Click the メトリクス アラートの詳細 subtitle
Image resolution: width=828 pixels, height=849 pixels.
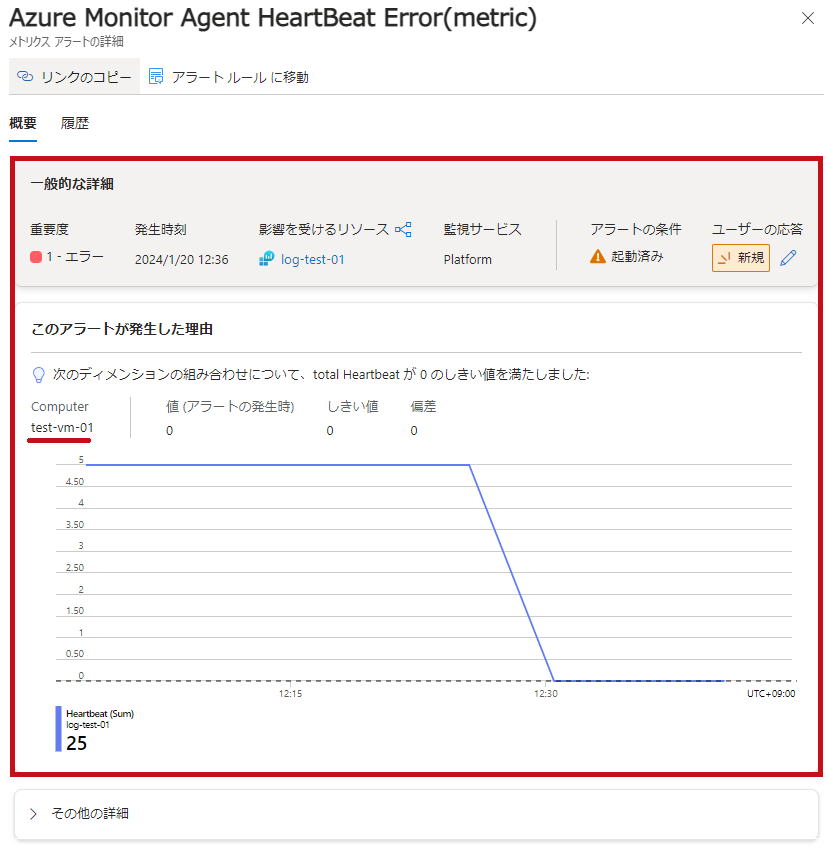click(66, 42)
